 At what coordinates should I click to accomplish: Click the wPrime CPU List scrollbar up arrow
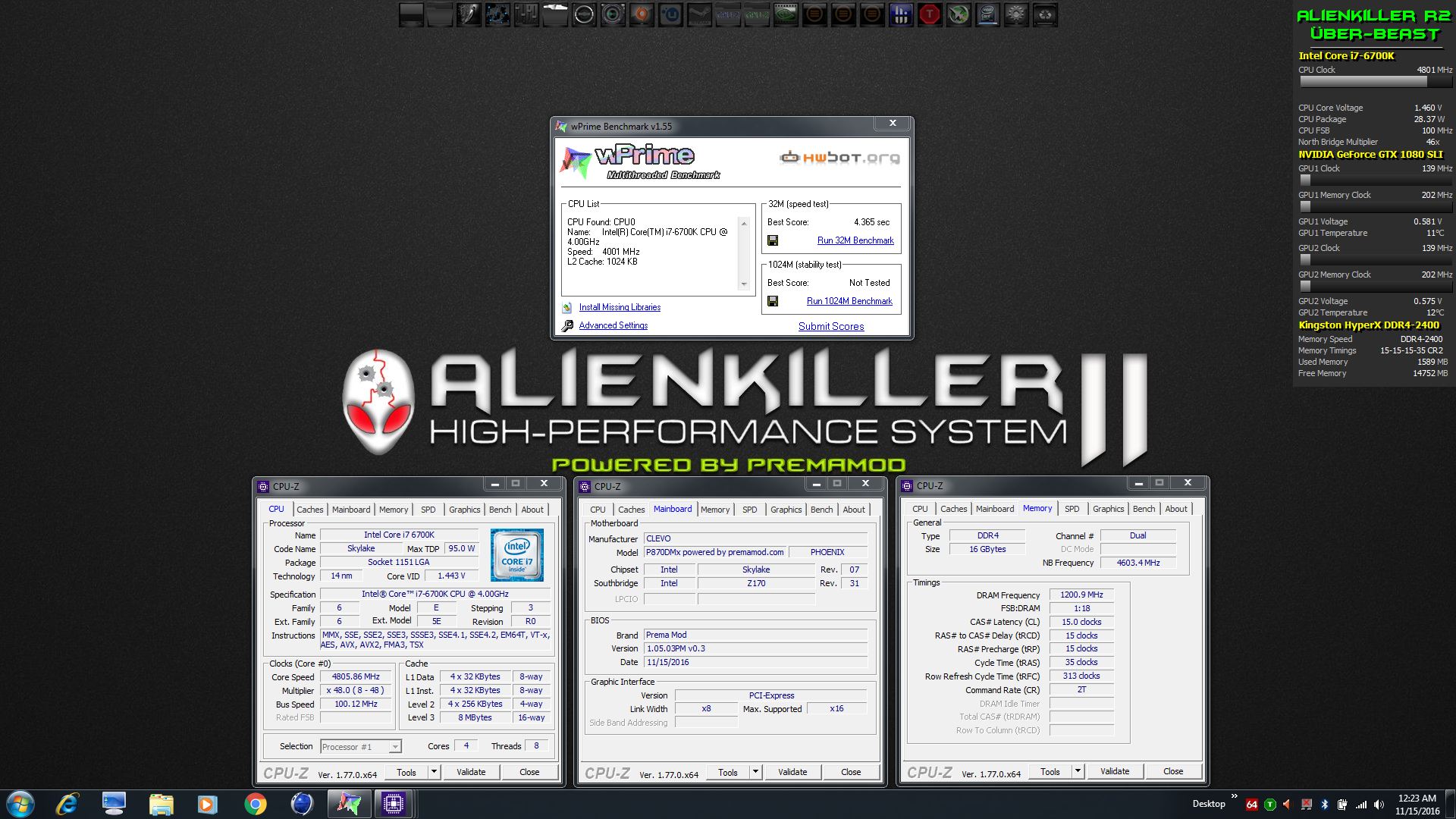tap(744, 223)
